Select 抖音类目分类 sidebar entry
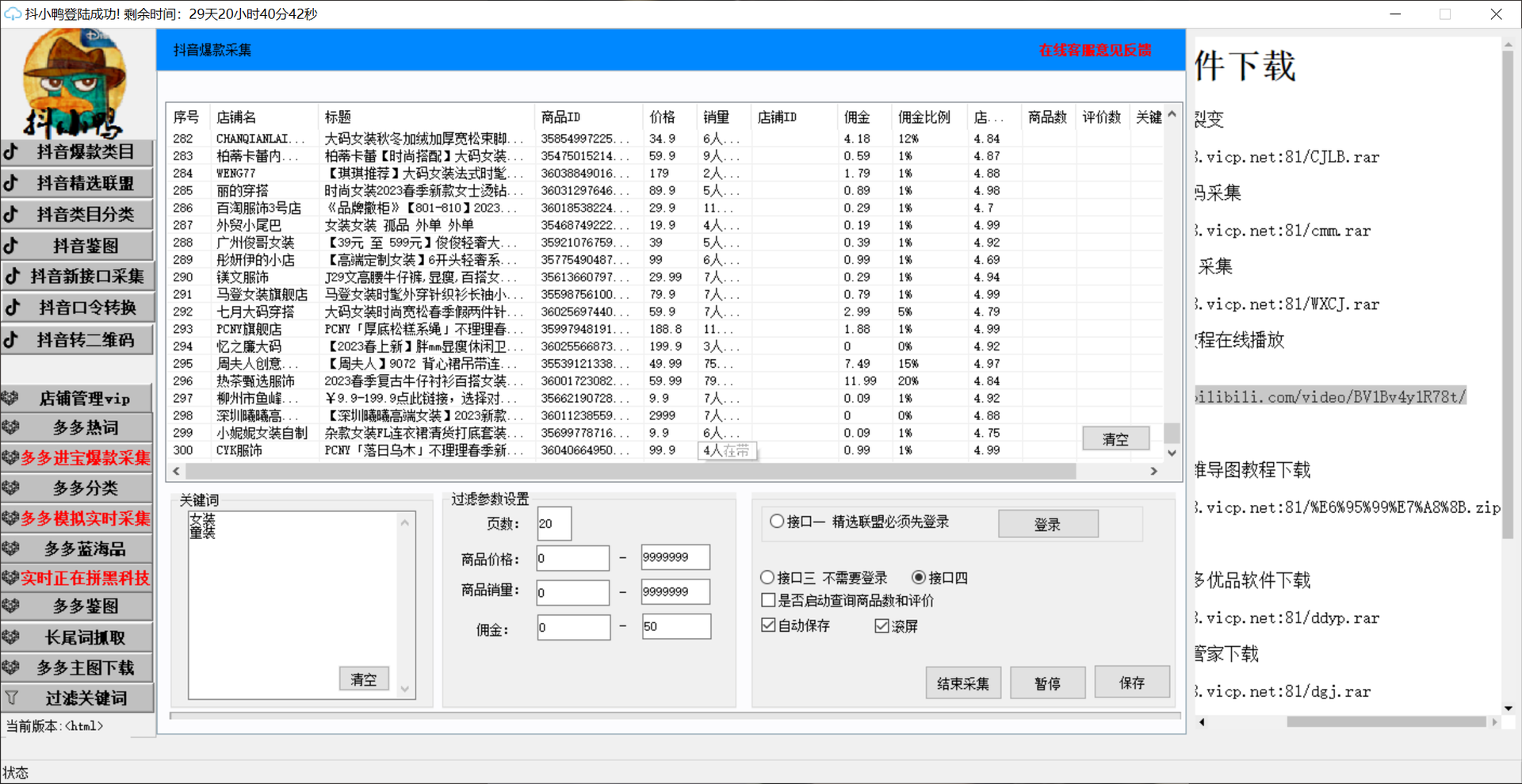Viewport: 1522px width, 784px height. click(x=77, y=214)
